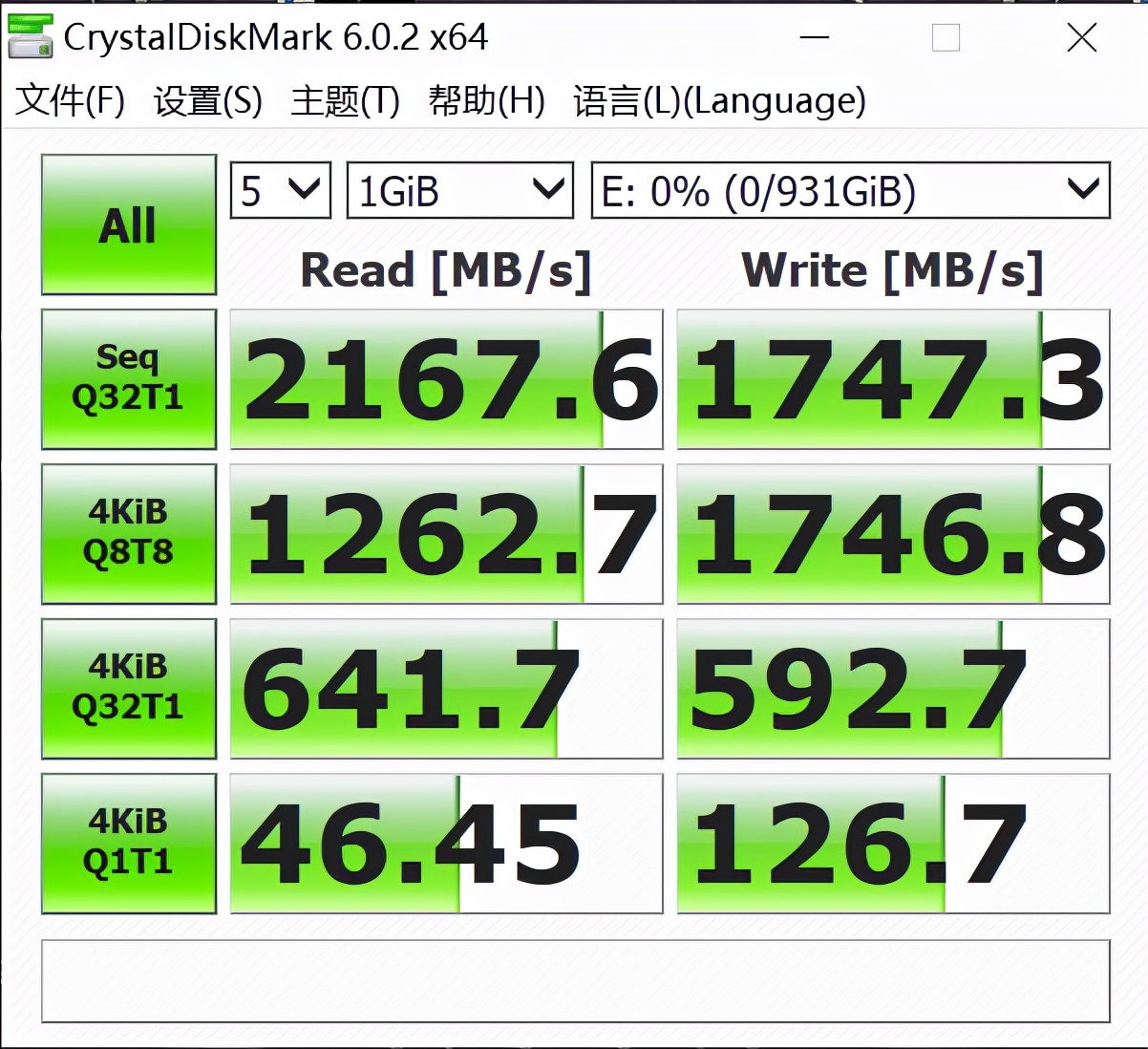Run the 4KiB Q8T8 benchmark
This screenshot has width=1148, height=1049.
pyautogui.click(x=128, y=534)
